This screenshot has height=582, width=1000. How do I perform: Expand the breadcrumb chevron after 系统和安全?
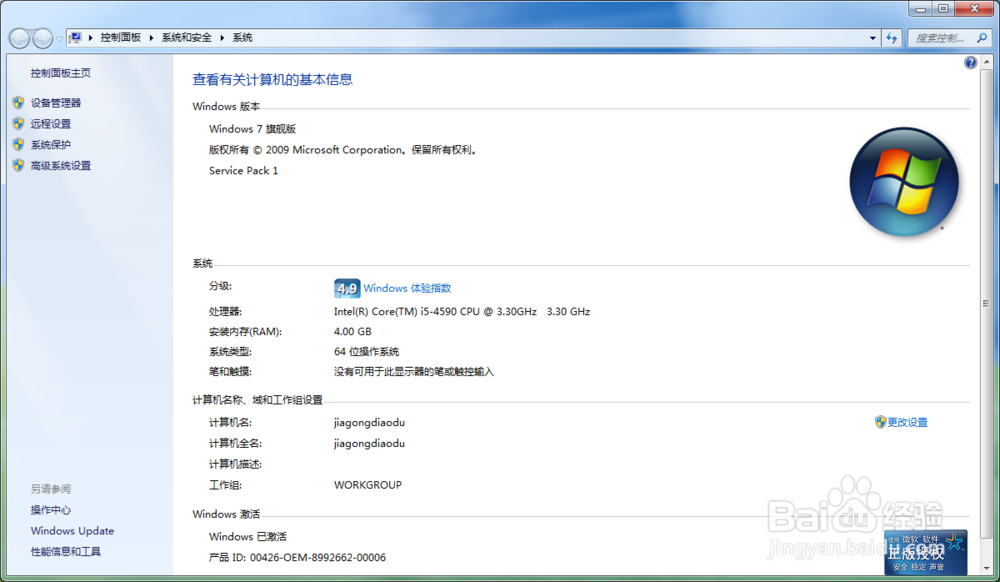coord(222,37)
